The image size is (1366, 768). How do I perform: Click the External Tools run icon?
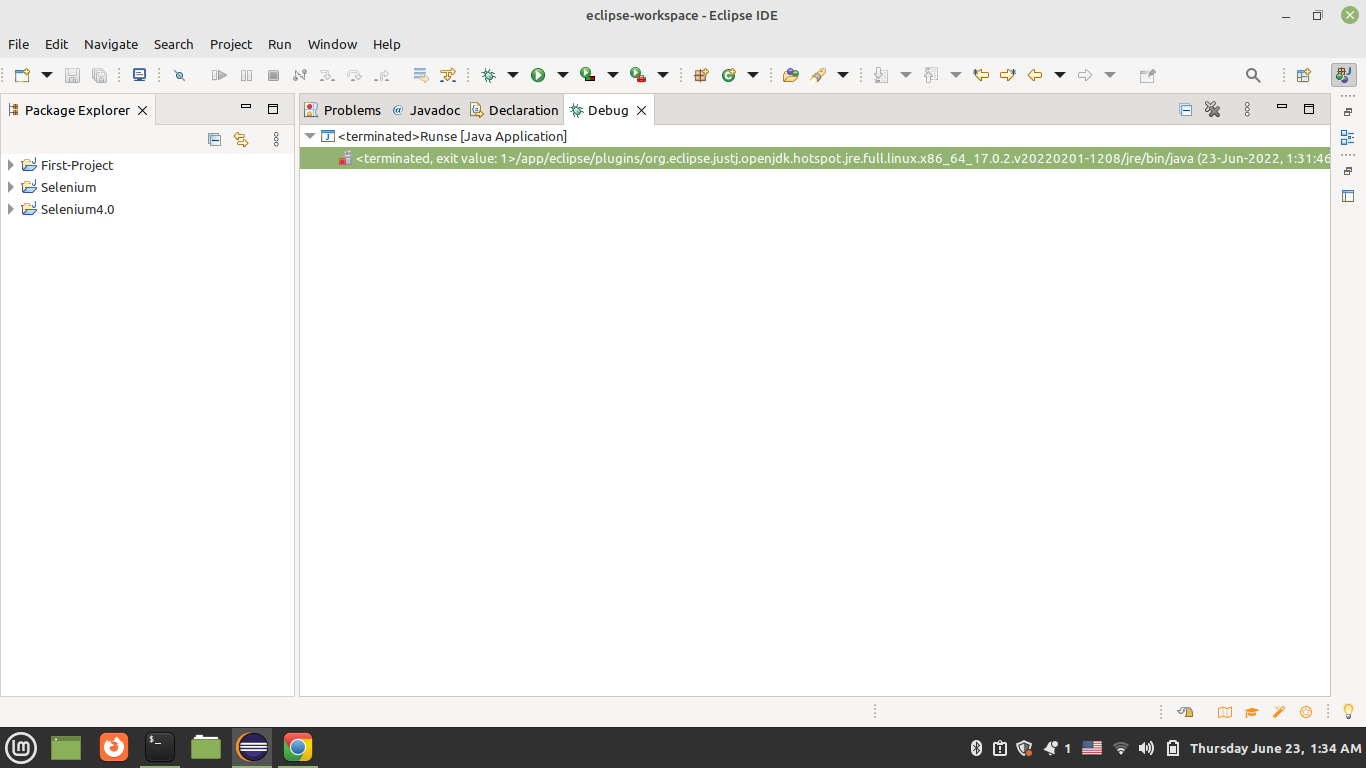638,75
